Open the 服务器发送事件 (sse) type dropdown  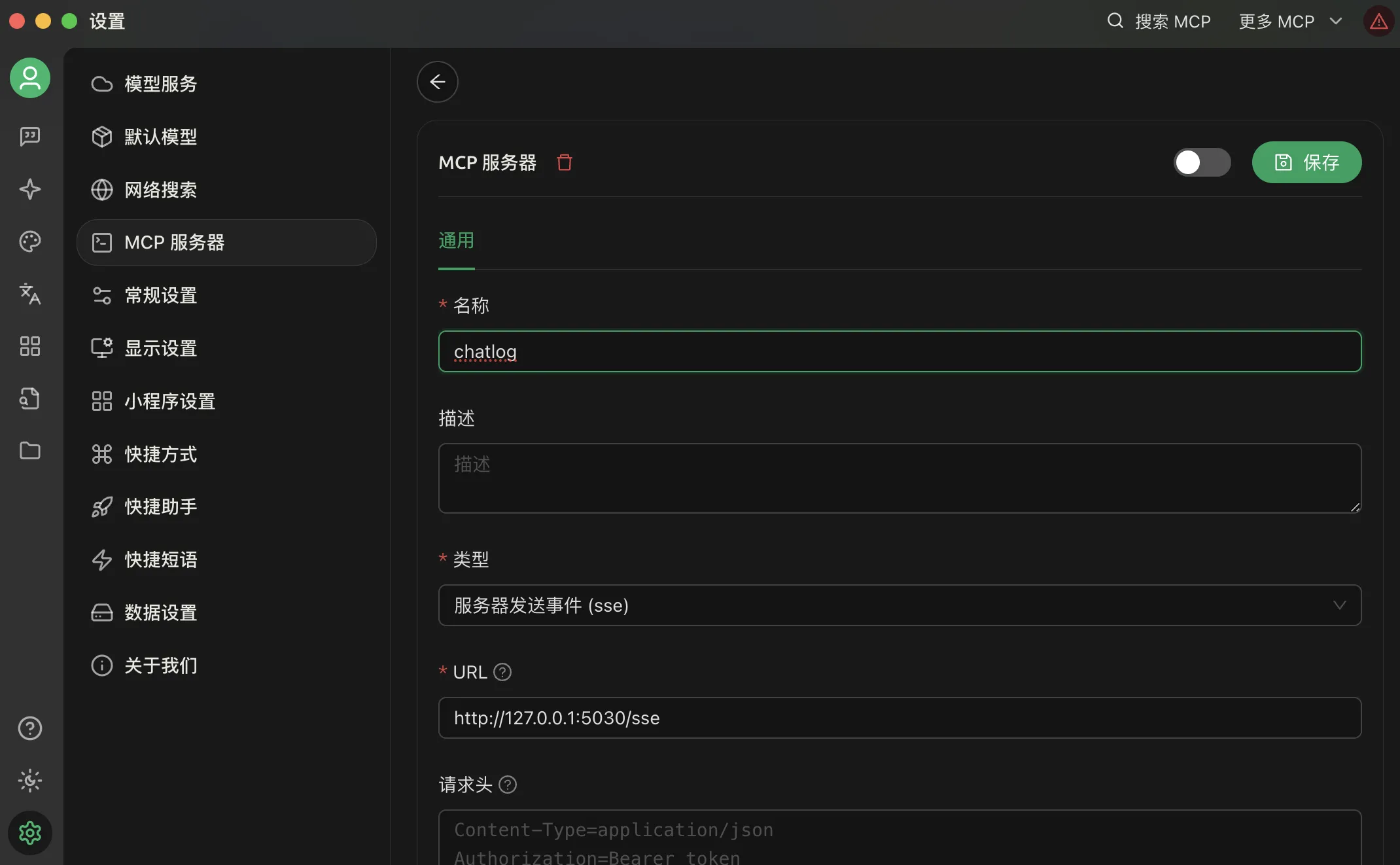coord(900,605)
